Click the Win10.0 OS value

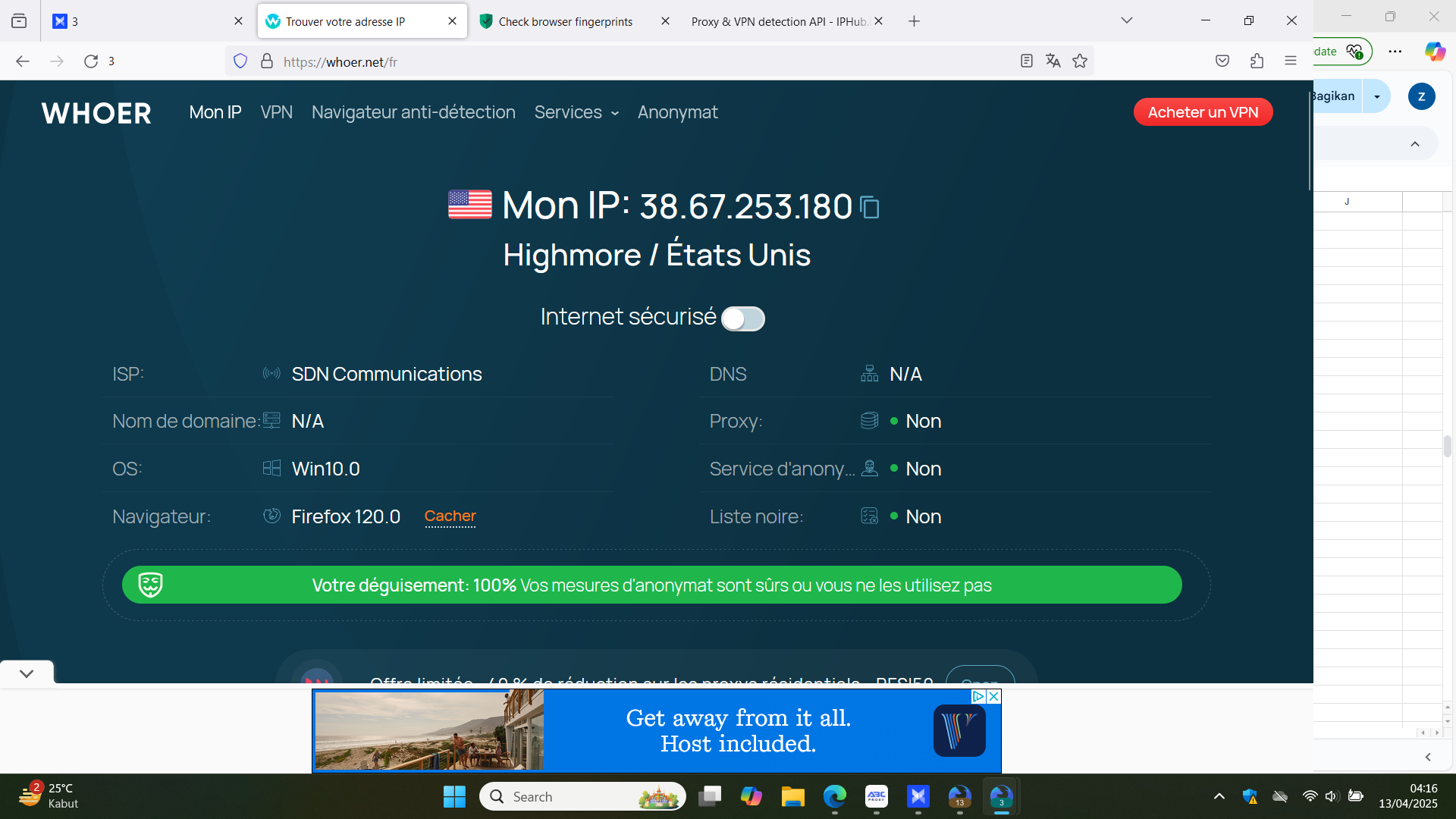pos(326,469)
